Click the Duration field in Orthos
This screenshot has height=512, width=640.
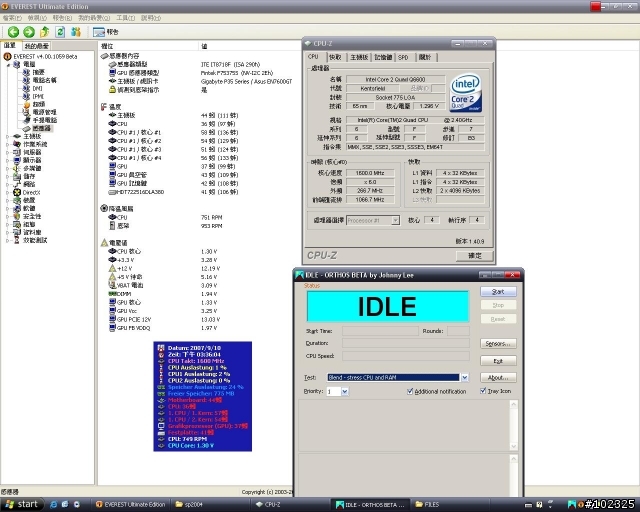405,343
